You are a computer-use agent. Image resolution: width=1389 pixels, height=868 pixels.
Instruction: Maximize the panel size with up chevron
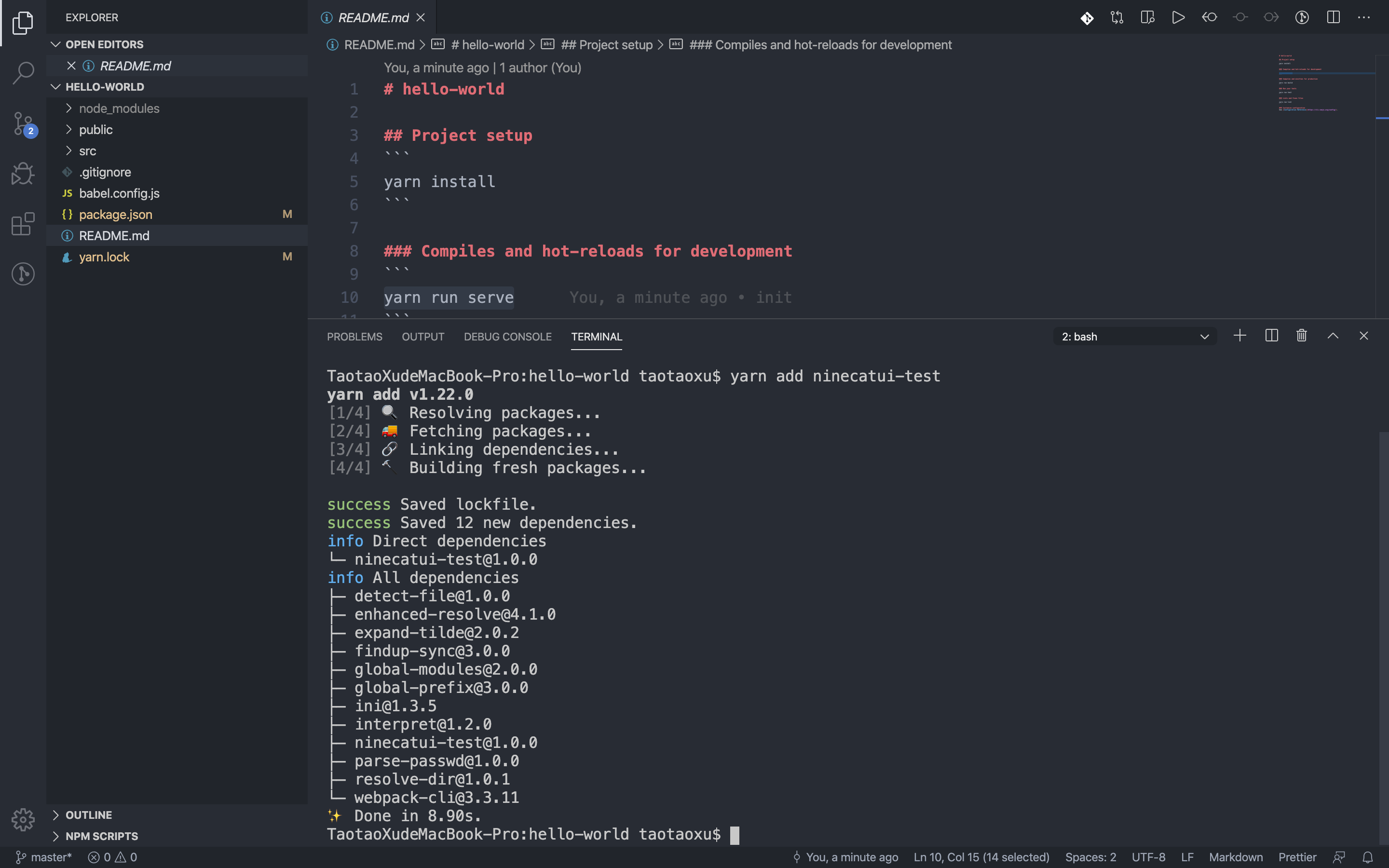(x=1333, y=336)
